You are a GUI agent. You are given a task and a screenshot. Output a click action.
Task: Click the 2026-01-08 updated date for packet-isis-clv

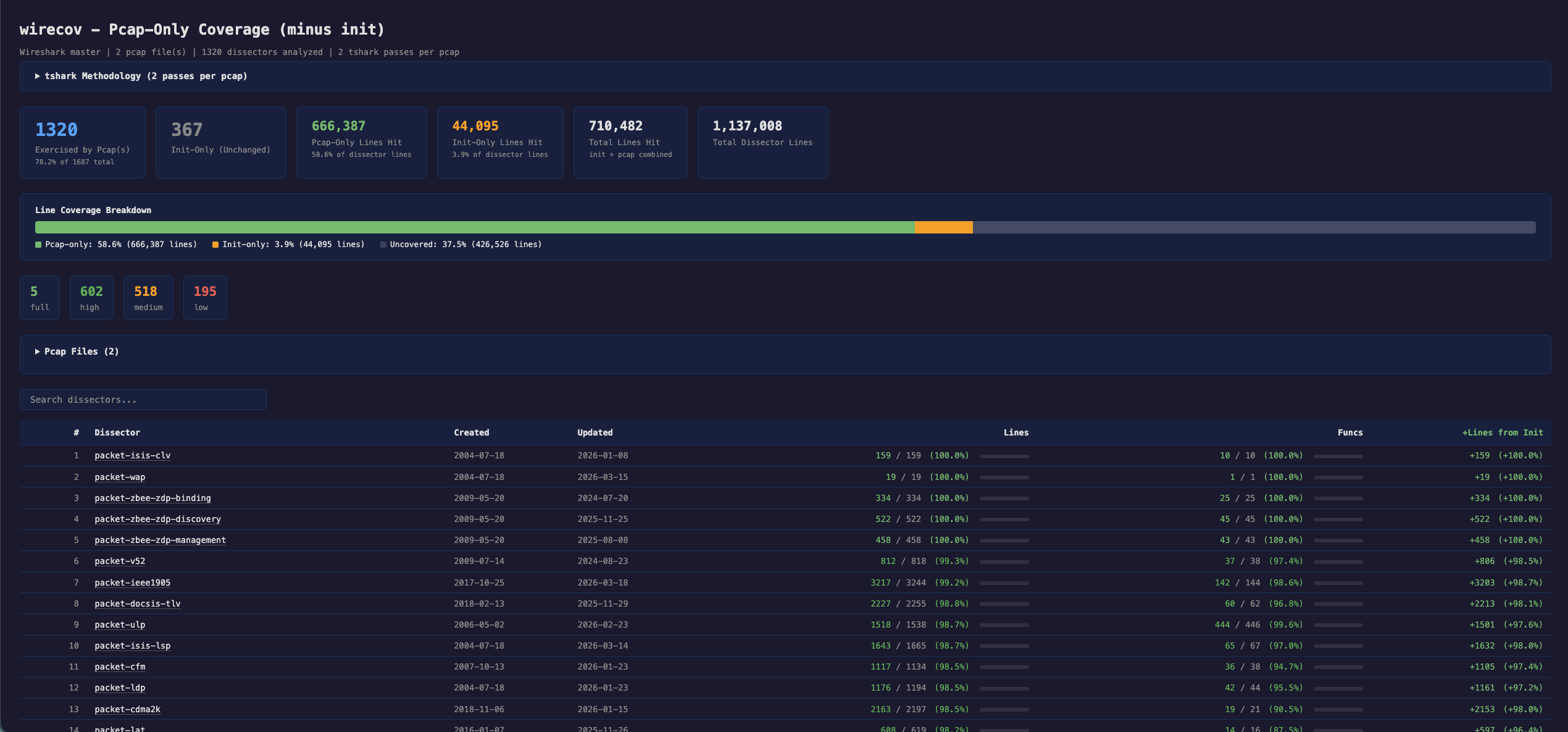coord(603,455)
